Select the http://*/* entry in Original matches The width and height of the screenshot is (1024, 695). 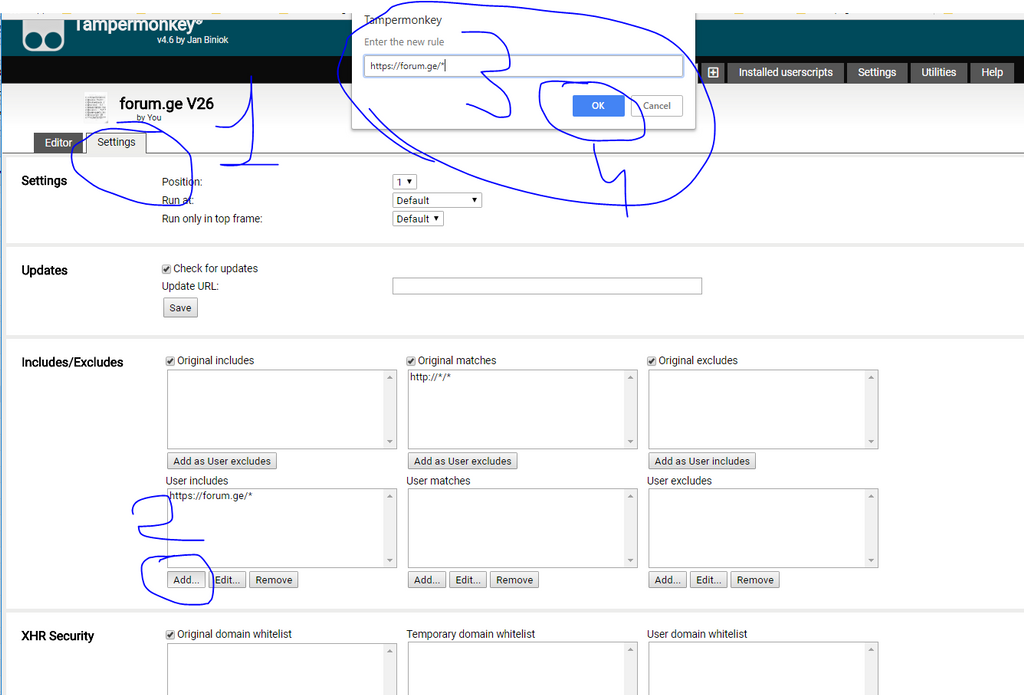pos(430,377)
